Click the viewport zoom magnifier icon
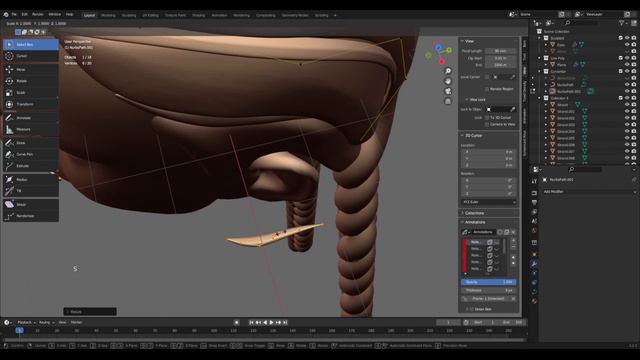 pyautogui.click(x=448, y=71)
